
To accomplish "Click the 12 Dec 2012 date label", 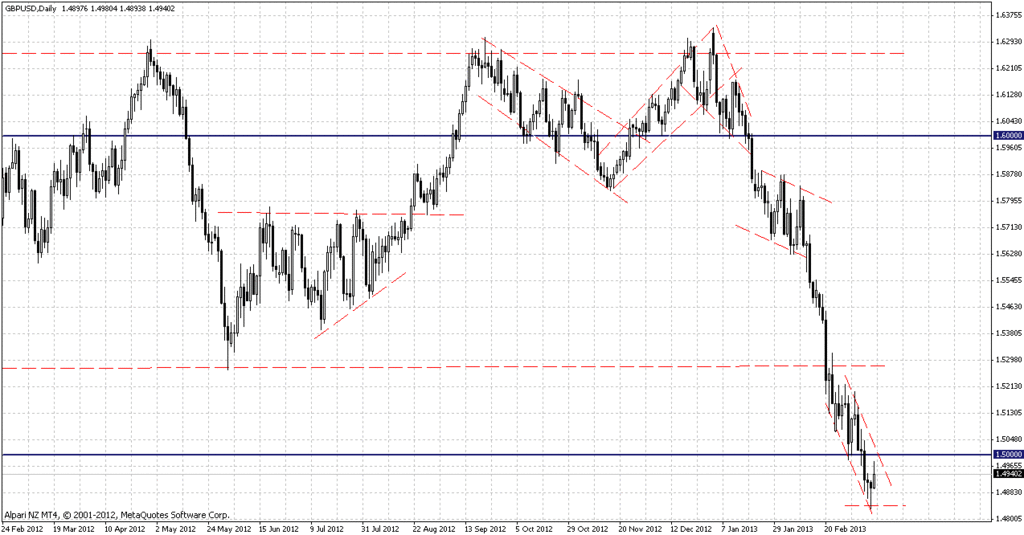I will (690, 529).
